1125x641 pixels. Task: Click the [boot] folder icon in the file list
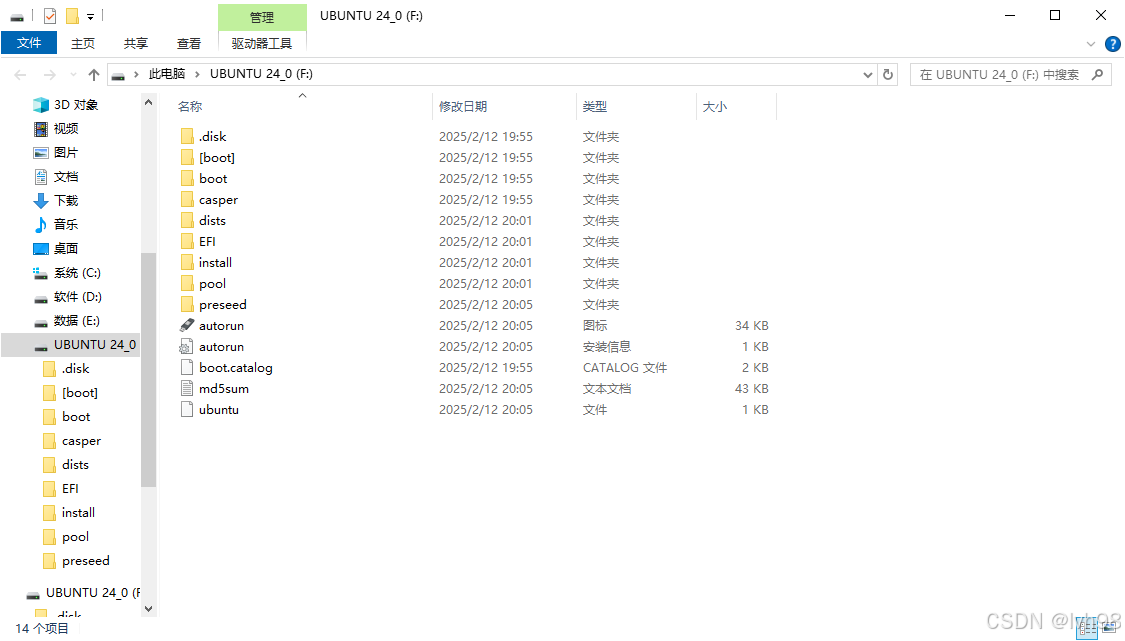pyautogui.click(x=187, y=157)
